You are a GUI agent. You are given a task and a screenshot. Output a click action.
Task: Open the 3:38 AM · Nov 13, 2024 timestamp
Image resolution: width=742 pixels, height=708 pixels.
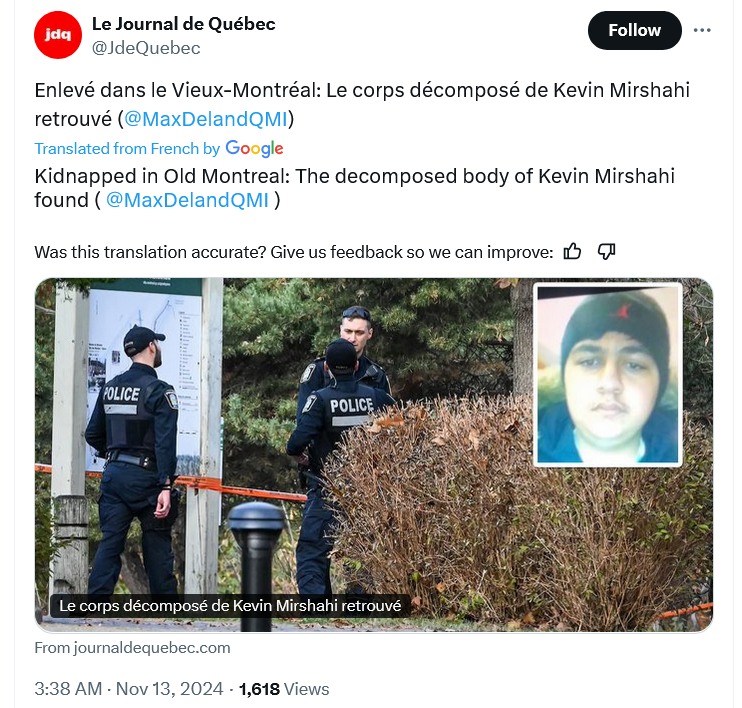pos(129,689)
